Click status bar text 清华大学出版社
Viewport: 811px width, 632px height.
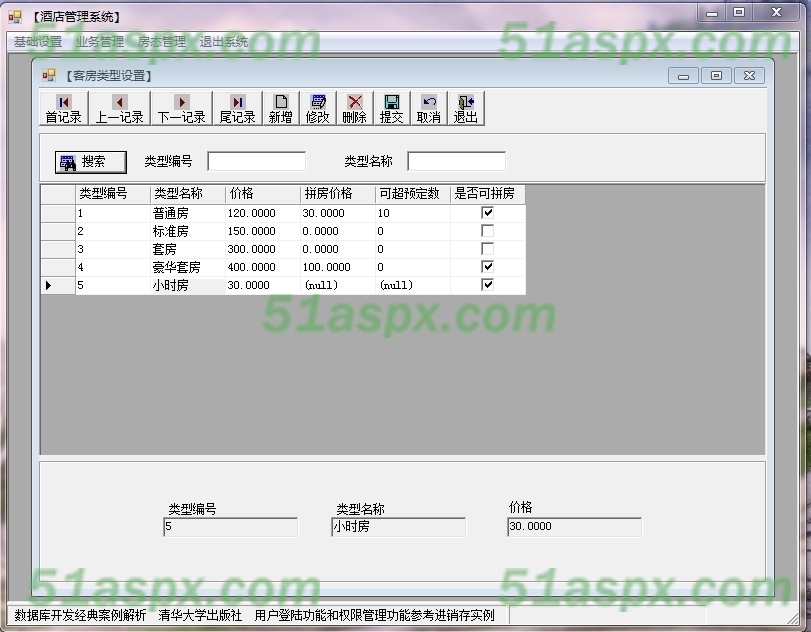pyautogui.click(x=200, y=615)
